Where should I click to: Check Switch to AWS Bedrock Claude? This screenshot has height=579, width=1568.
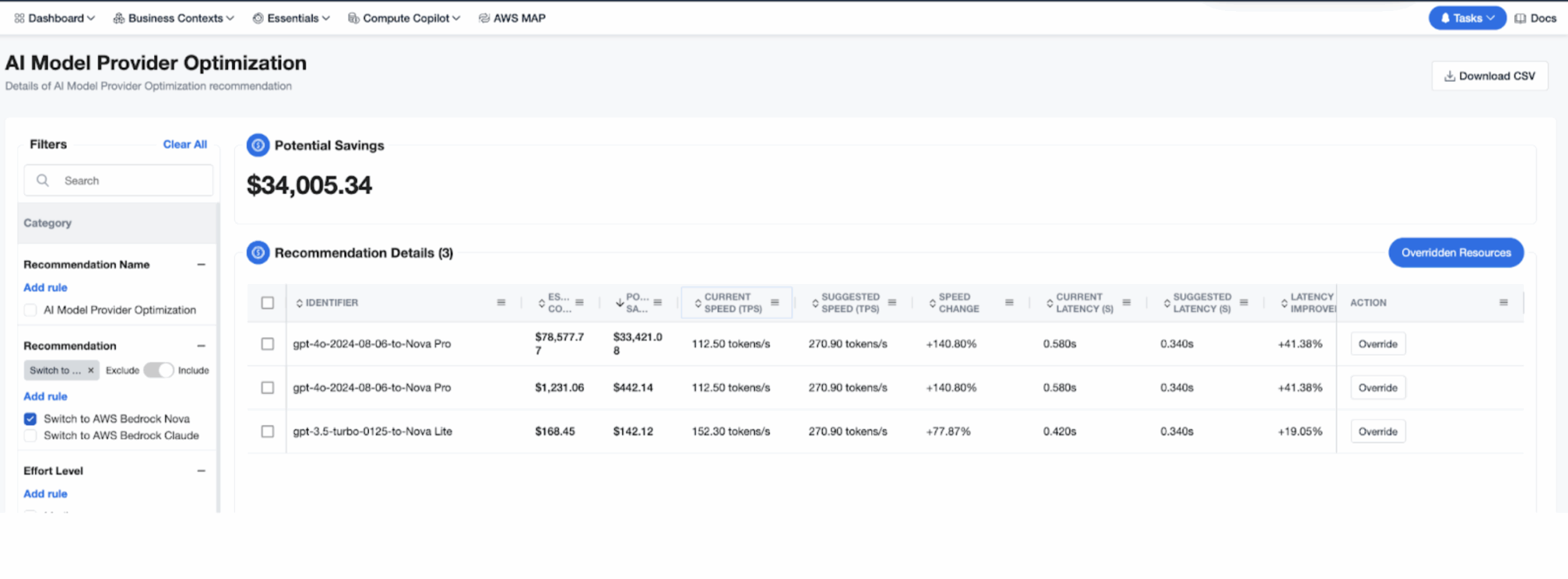30,436
